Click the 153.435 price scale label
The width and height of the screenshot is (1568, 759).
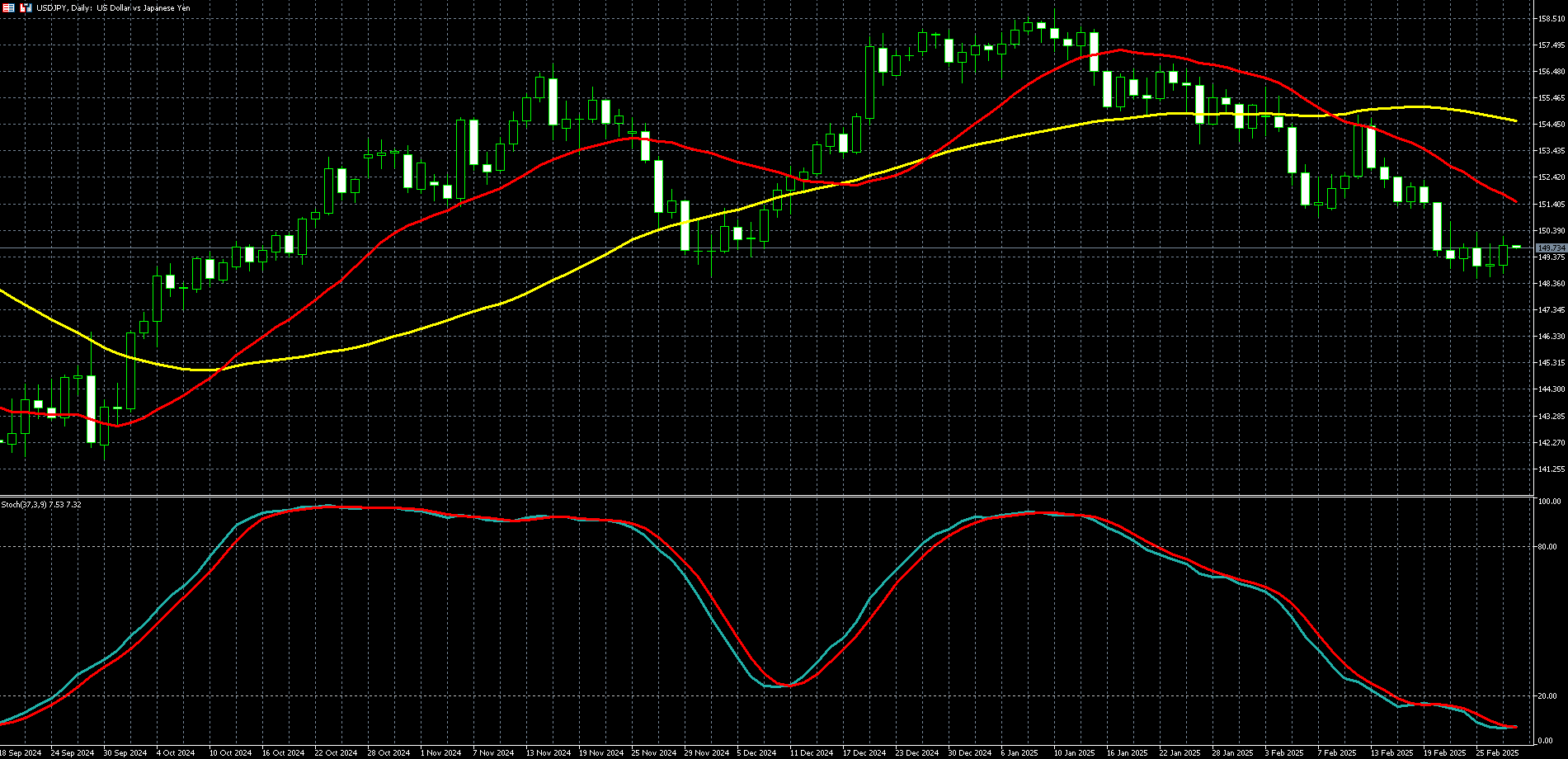[x=1552, y=151]
